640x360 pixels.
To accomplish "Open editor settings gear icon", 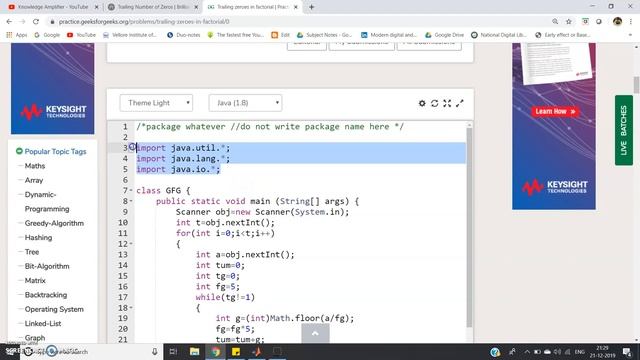I will click(422, 103).
